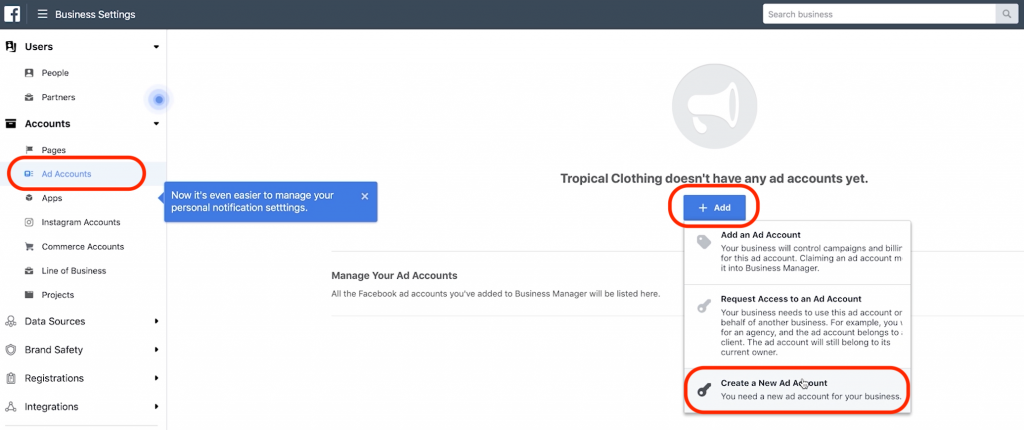Open the Apps section
Viewport: 1024px width, 430px height.
coord(52,198)
